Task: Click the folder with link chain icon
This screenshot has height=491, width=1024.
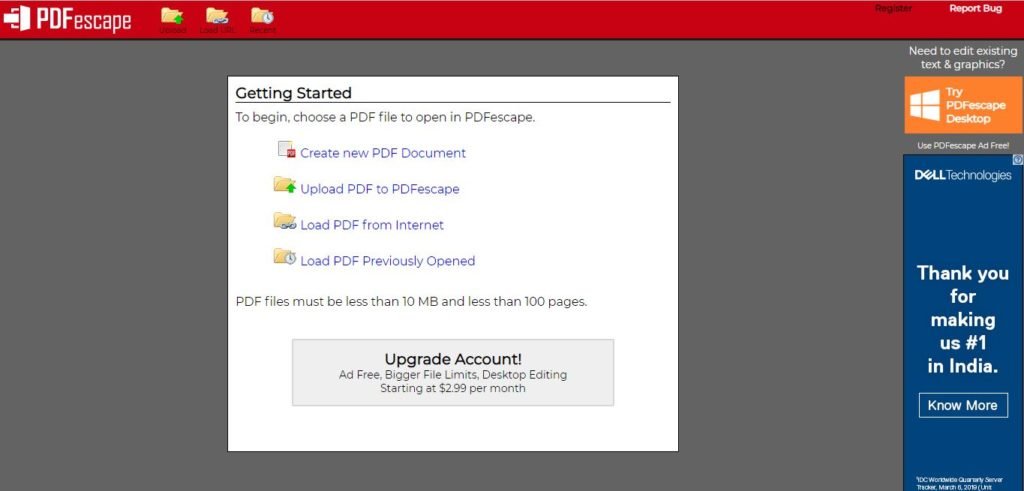Action: (x=285, y=221)
